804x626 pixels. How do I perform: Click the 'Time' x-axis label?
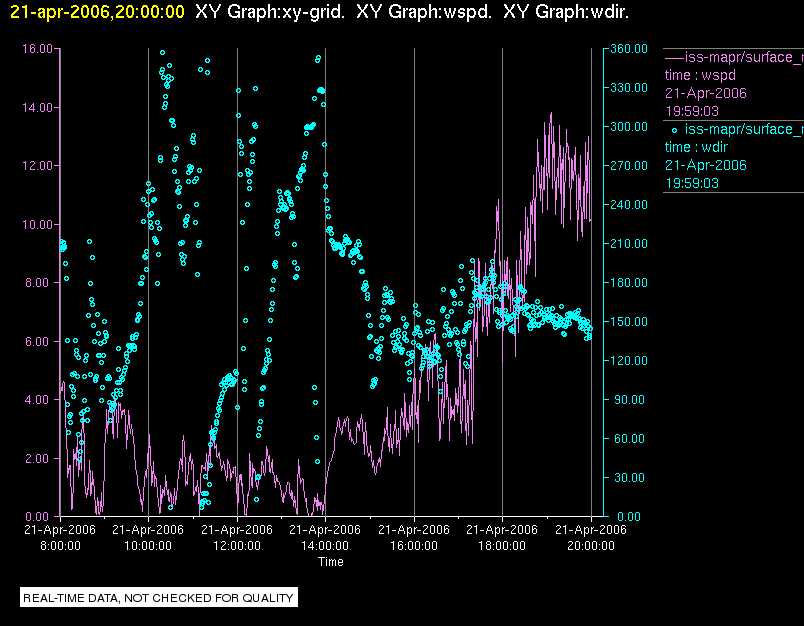[x=330, y=562]
